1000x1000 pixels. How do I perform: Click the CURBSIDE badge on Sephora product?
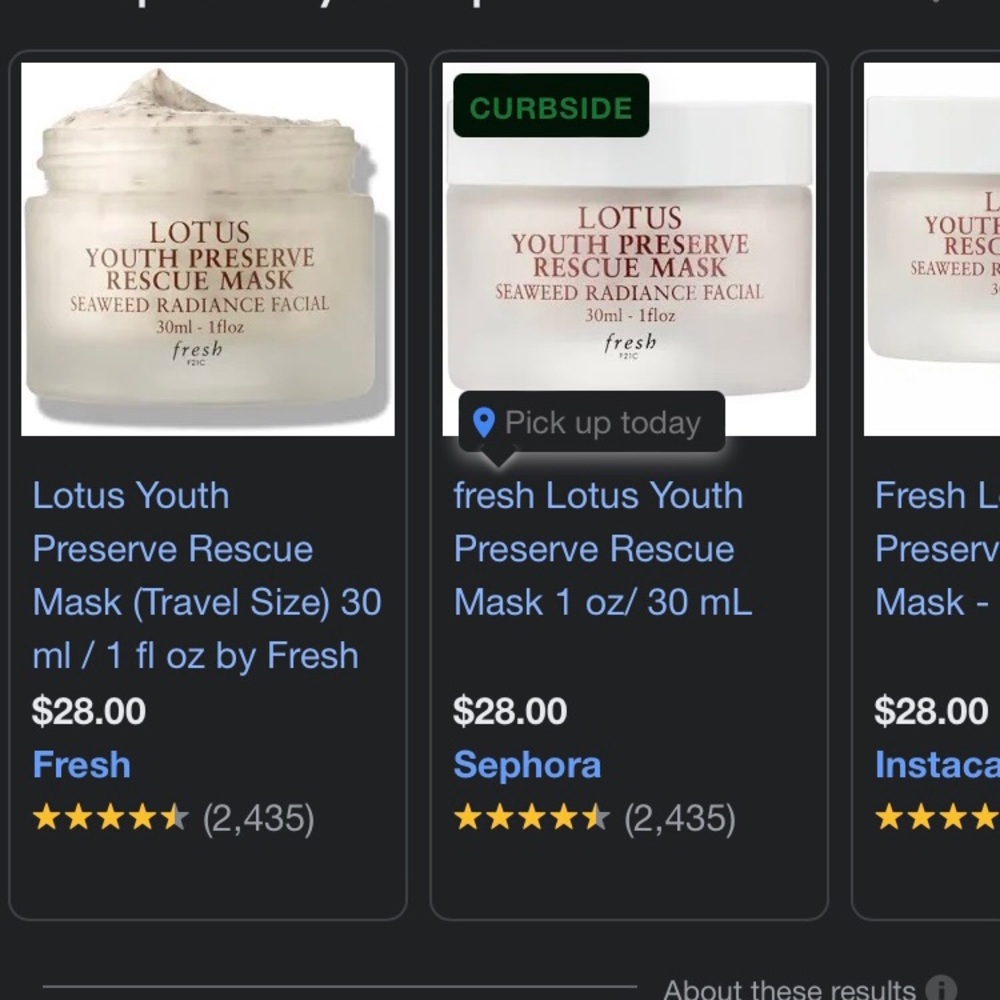[551, 105]
